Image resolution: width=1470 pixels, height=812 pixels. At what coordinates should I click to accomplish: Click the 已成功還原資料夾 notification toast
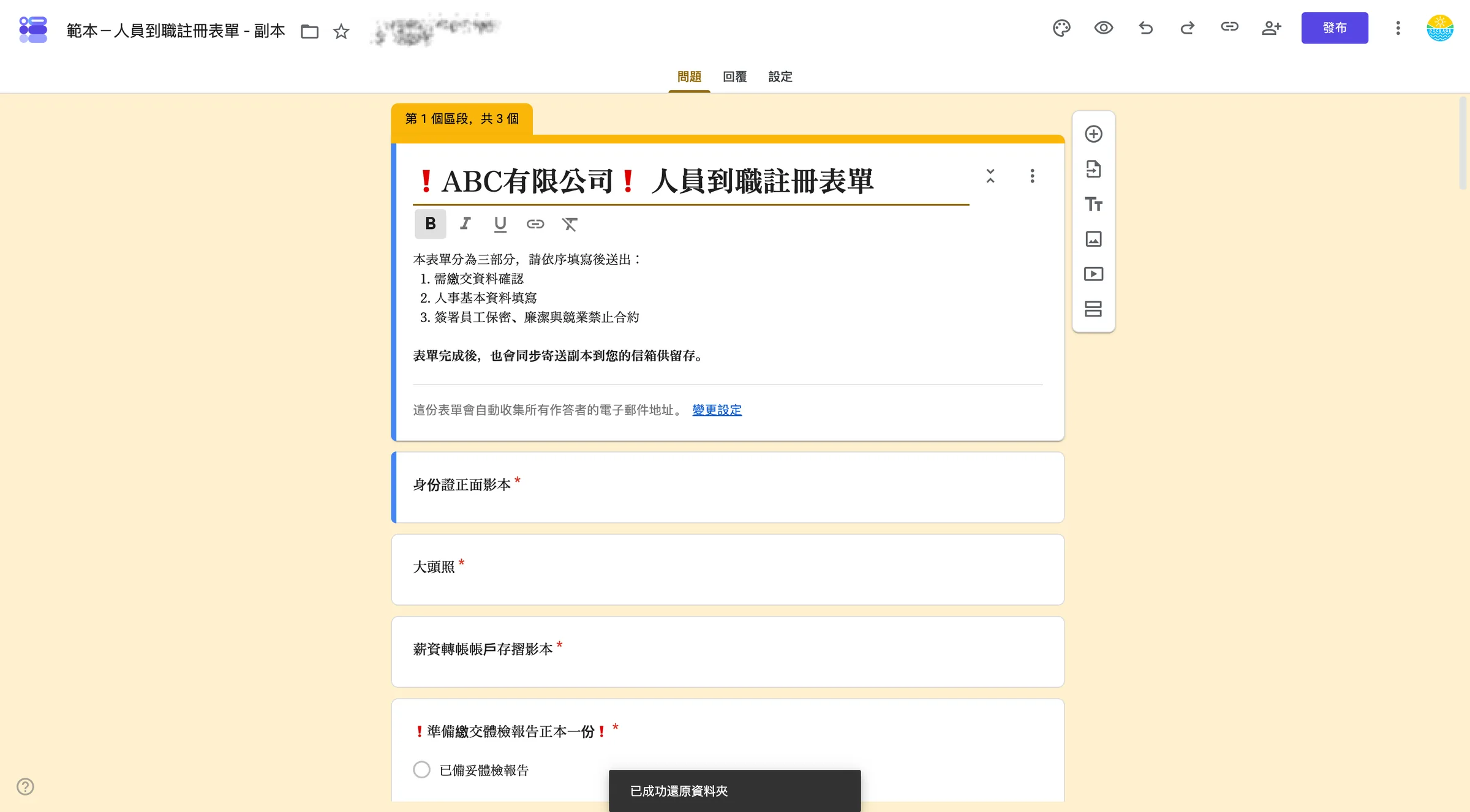click(x=734, y=791)
